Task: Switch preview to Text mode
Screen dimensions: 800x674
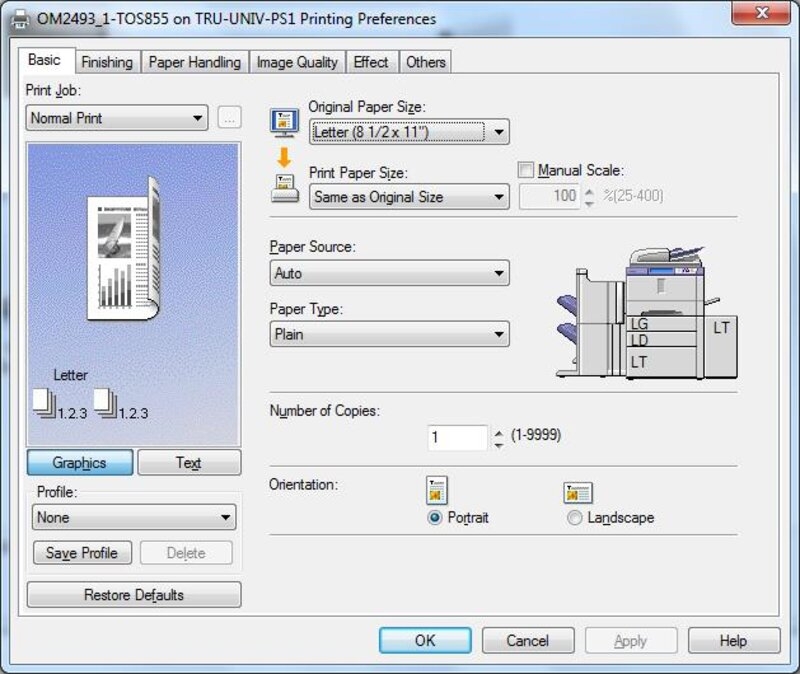Action: tap(189, 463)
